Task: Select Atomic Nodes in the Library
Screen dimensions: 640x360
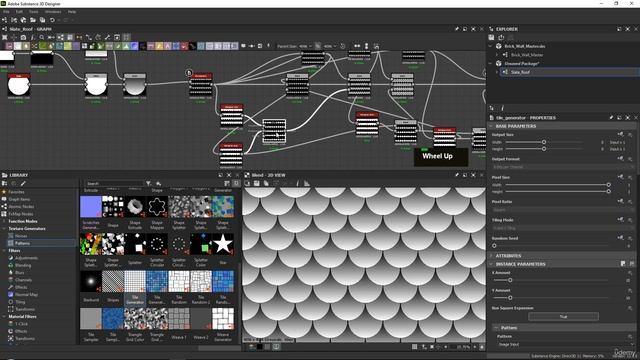Action: tap(21, 207)
